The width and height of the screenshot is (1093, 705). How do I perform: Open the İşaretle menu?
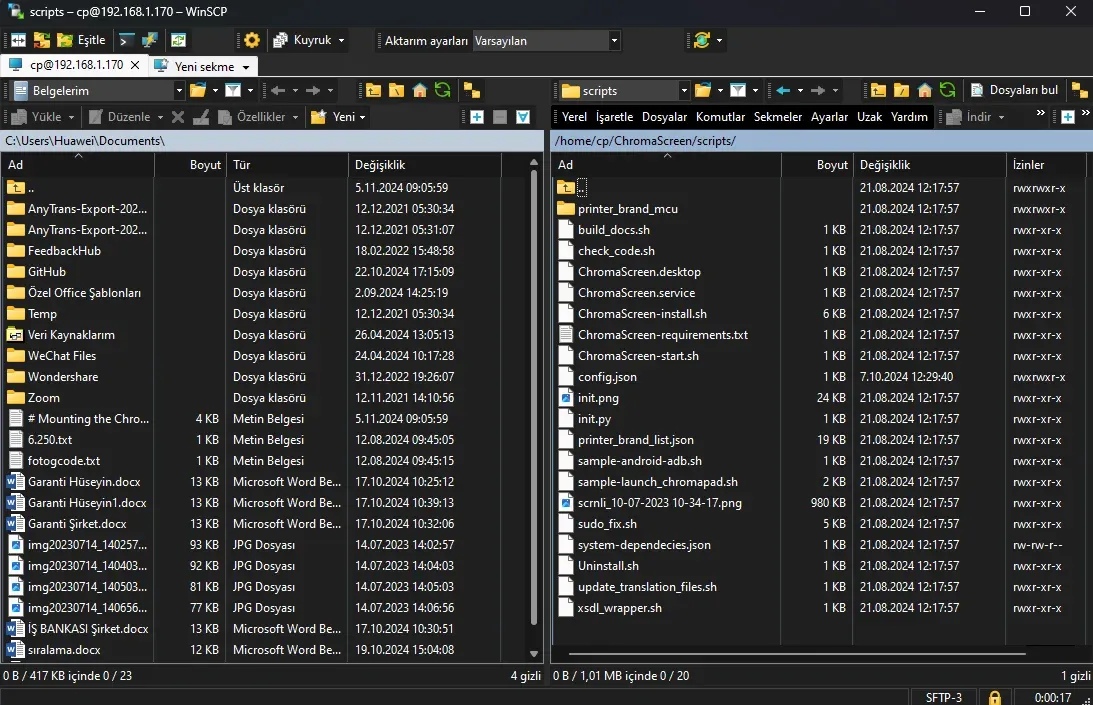[614, 116]
